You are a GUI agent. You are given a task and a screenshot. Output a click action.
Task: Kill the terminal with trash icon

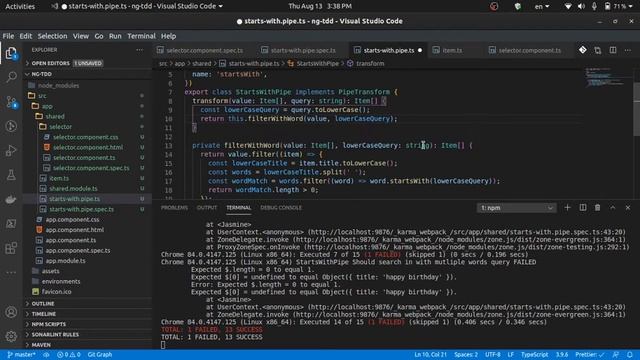(x=598, y=207)
